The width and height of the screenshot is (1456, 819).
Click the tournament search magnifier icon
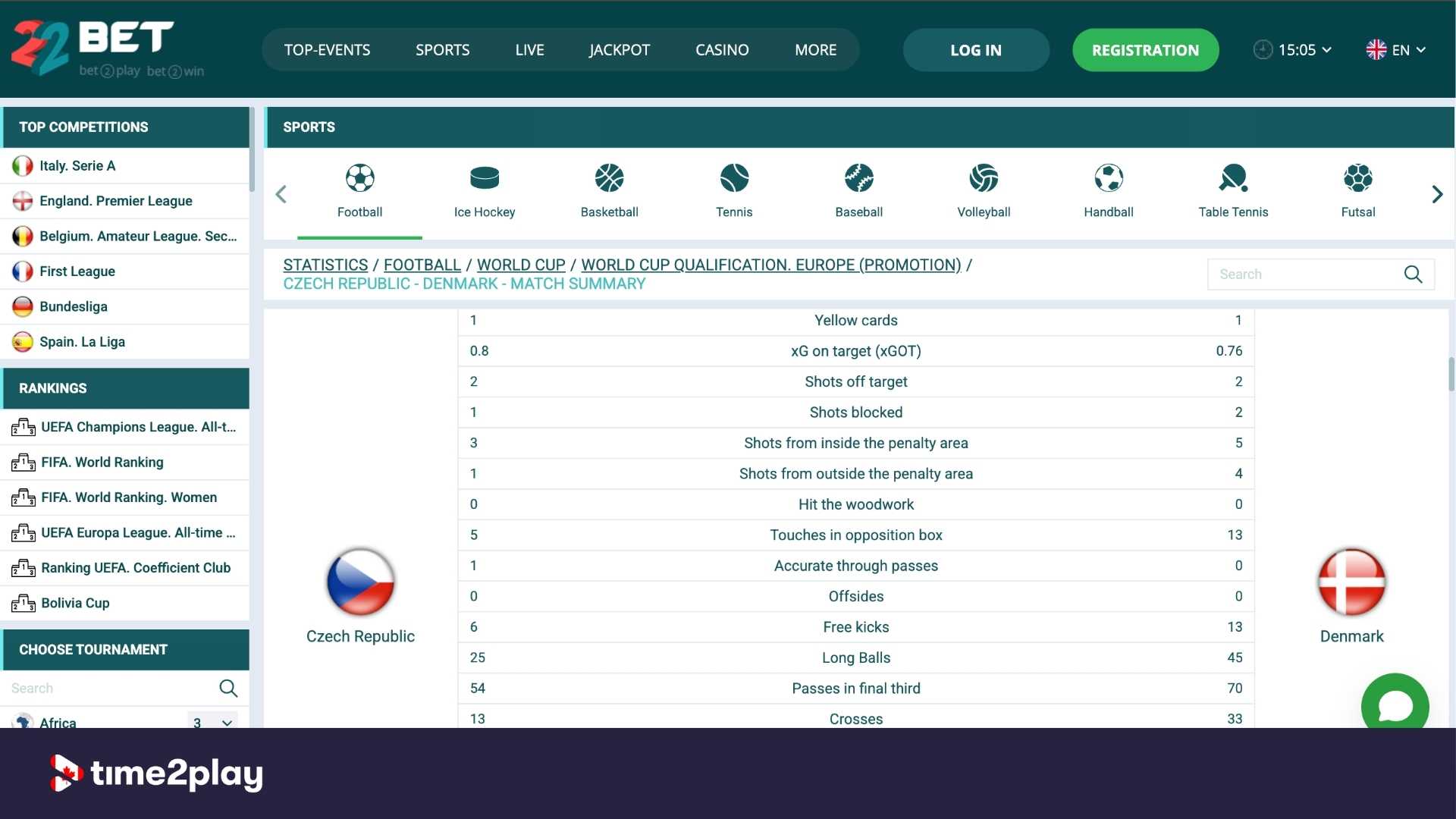click(227, 688)
